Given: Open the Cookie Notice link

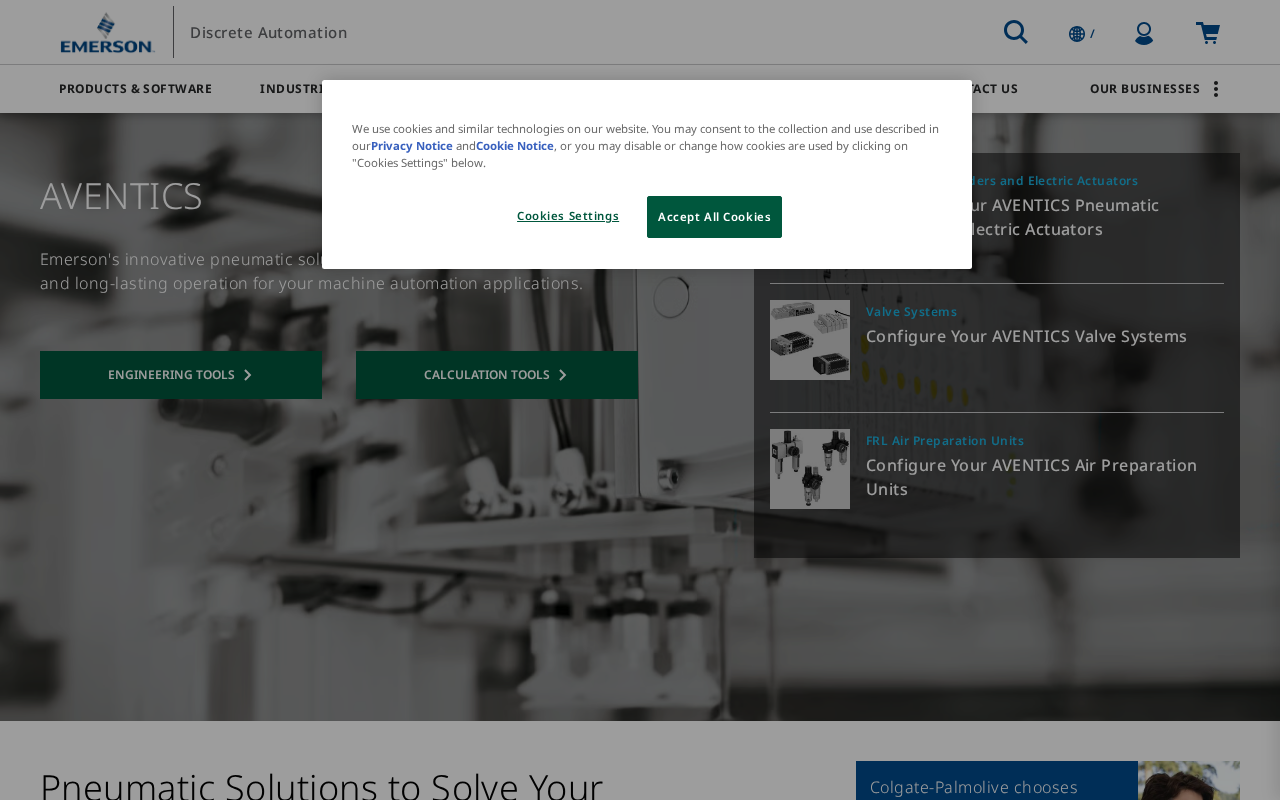Looking at the screenshot, I should point(515,146).
